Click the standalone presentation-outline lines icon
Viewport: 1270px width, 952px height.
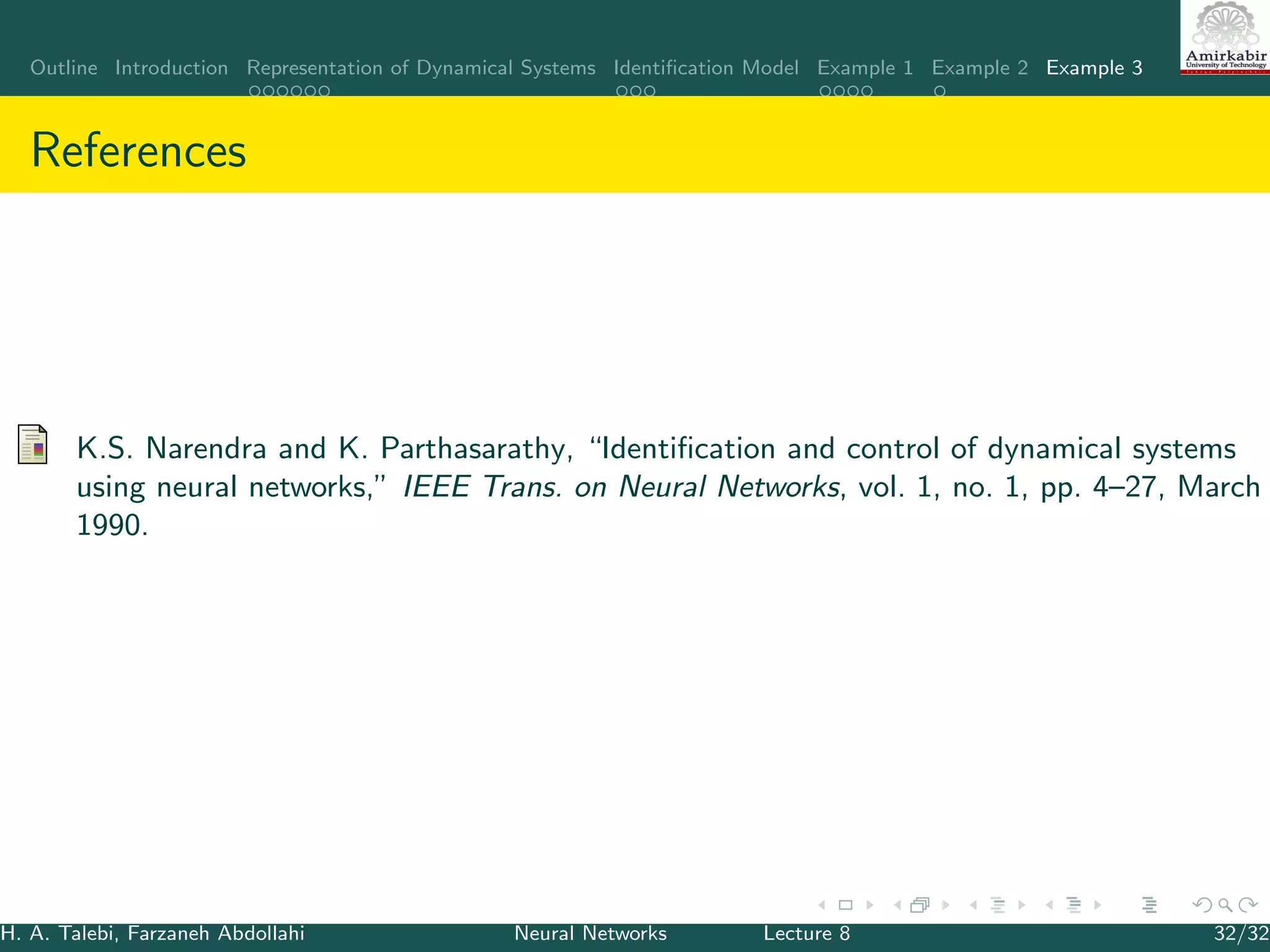pyautogui.click(x=1149, y=905)
